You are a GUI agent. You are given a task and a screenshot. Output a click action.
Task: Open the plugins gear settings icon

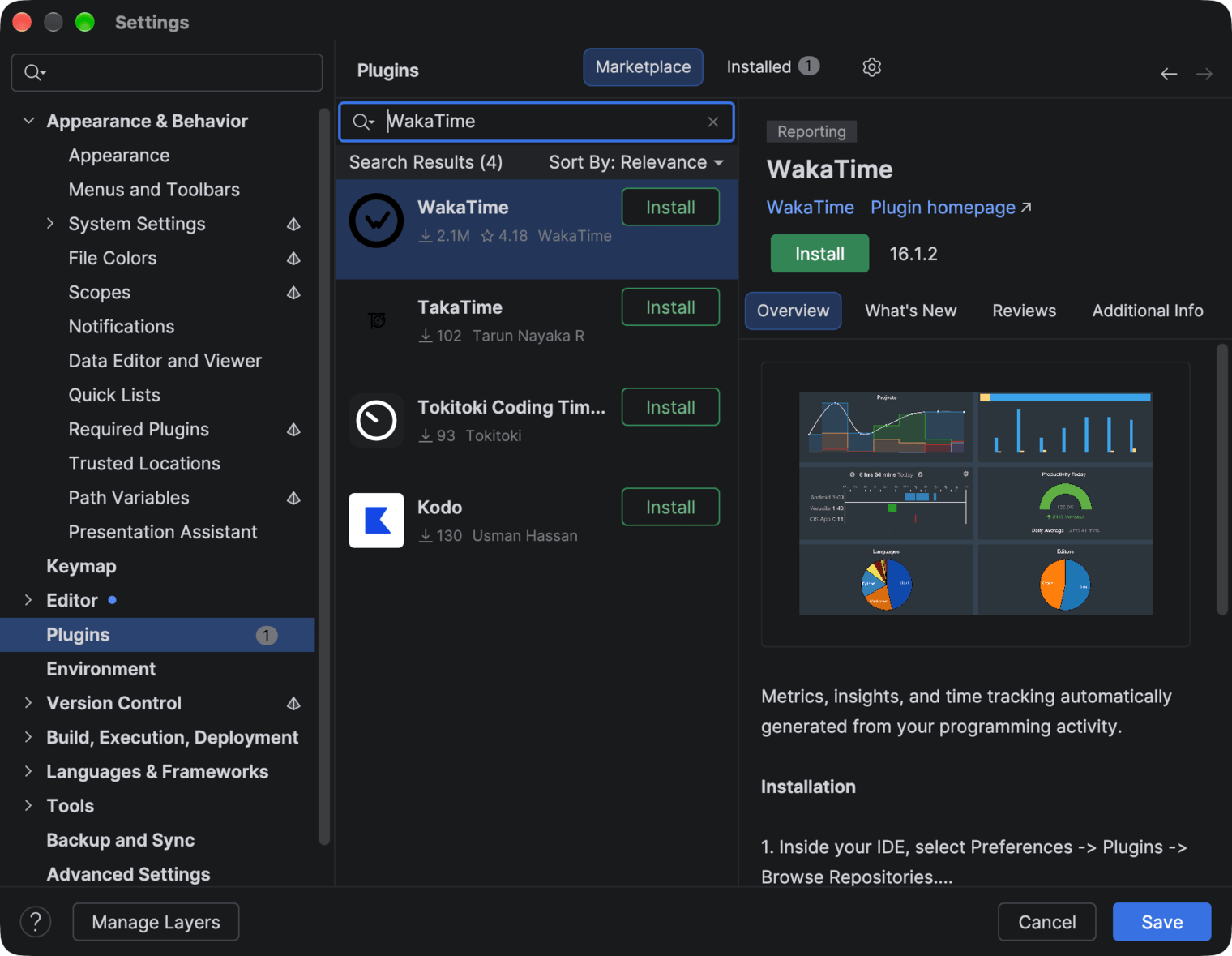(871, 67)
